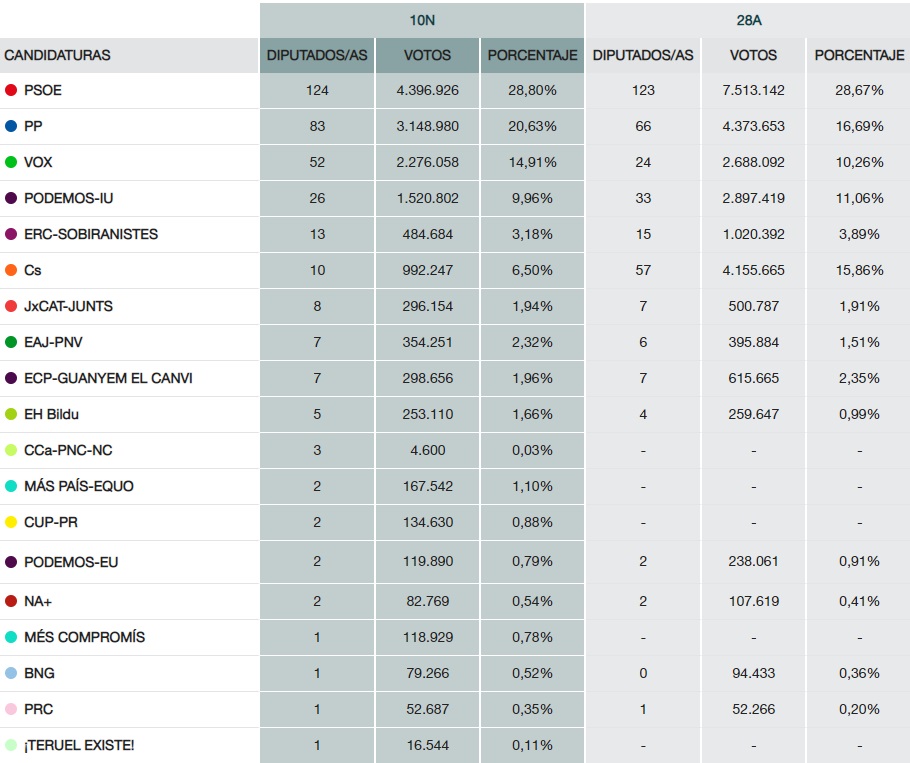This screenshot has width=910, height=763.
Task: Click the blue dot beside PP
Action: 11,126
